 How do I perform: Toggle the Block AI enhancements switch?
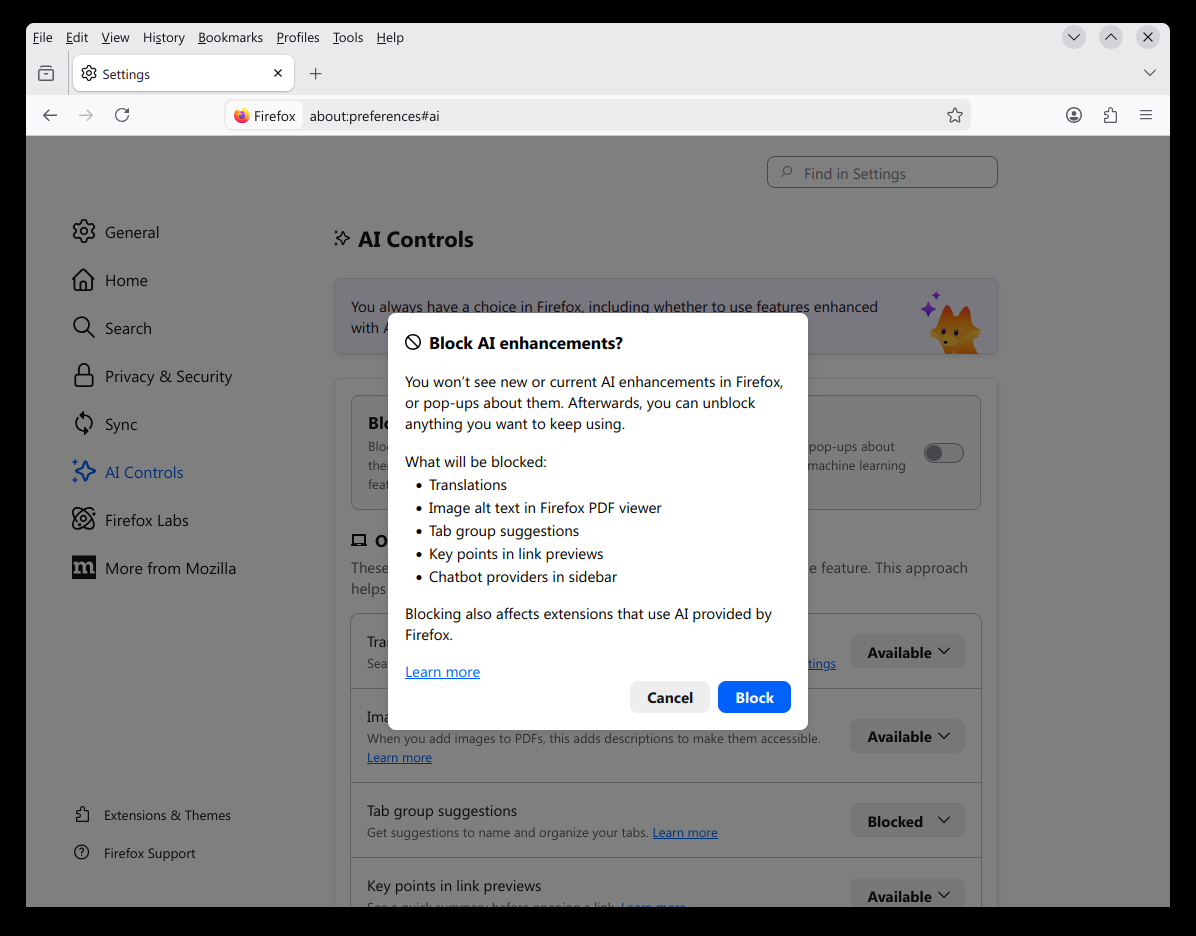[943, 453]
